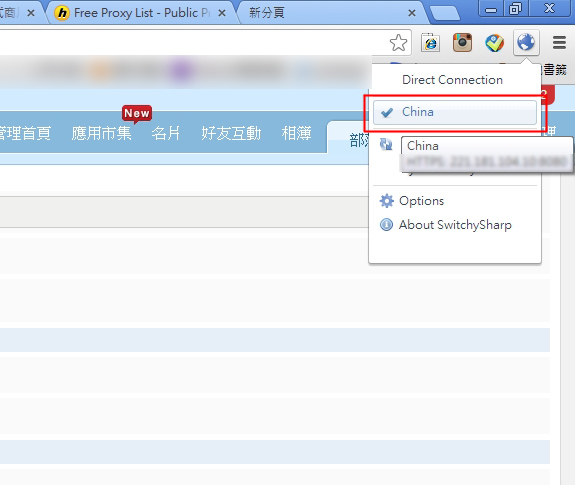Click the info icon beside About SwitchySharp
575x485 pixels.
coord(386,224)
